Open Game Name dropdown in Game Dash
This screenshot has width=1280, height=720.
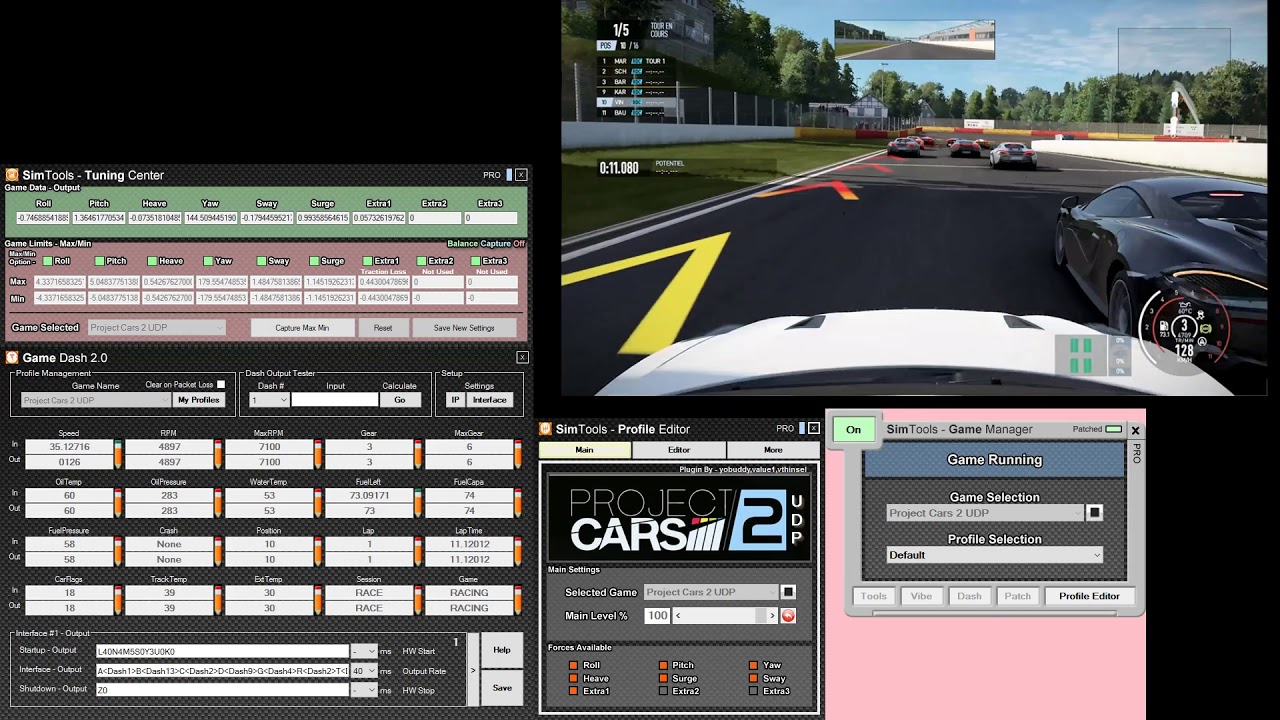96,400
